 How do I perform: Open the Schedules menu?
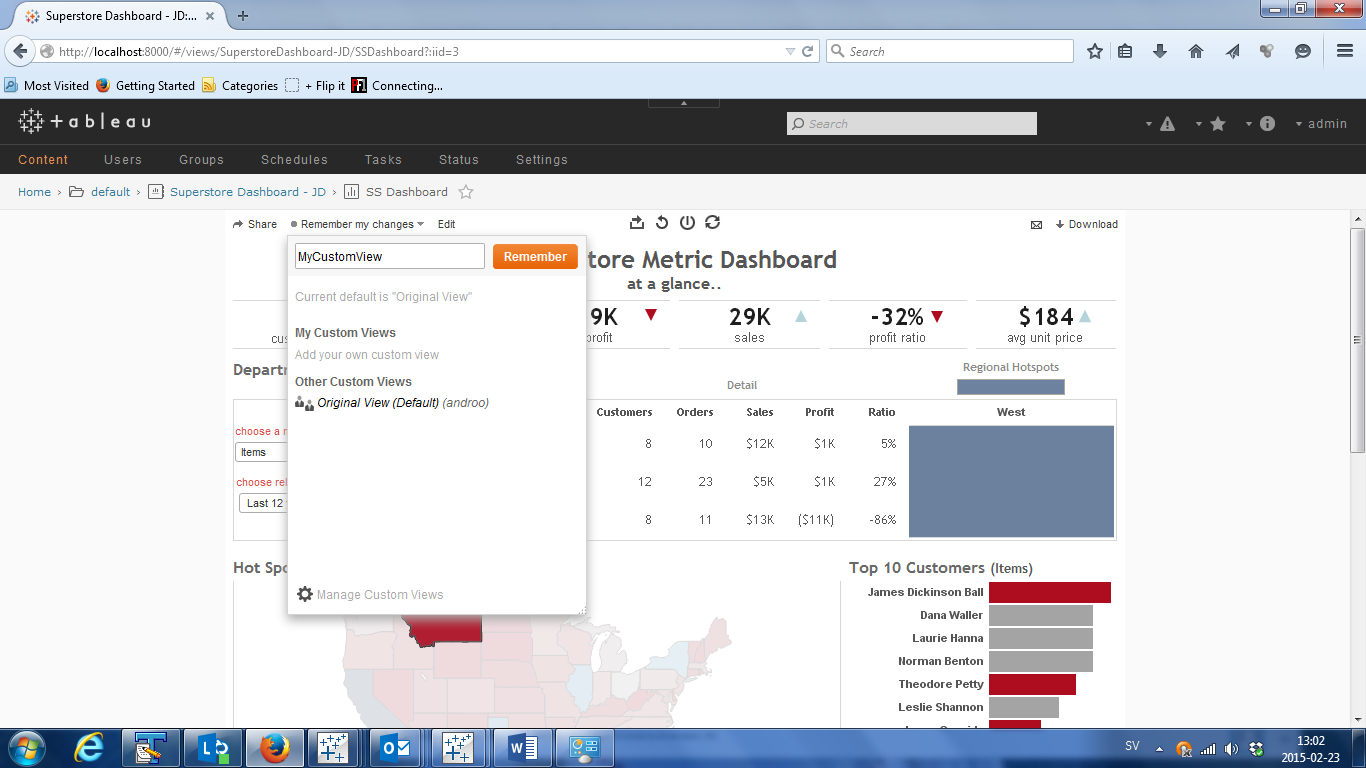pyautogui.click(x=294, y=159)
